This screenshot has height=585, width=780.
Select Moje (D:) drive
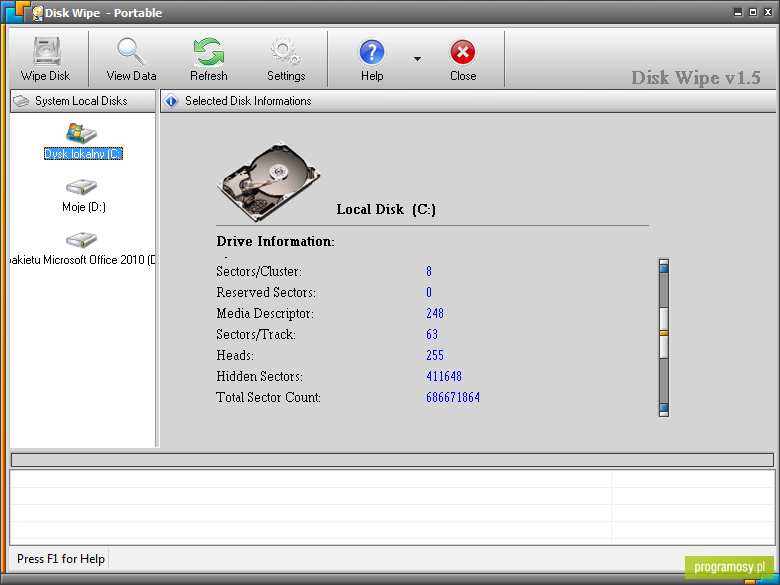83,196
